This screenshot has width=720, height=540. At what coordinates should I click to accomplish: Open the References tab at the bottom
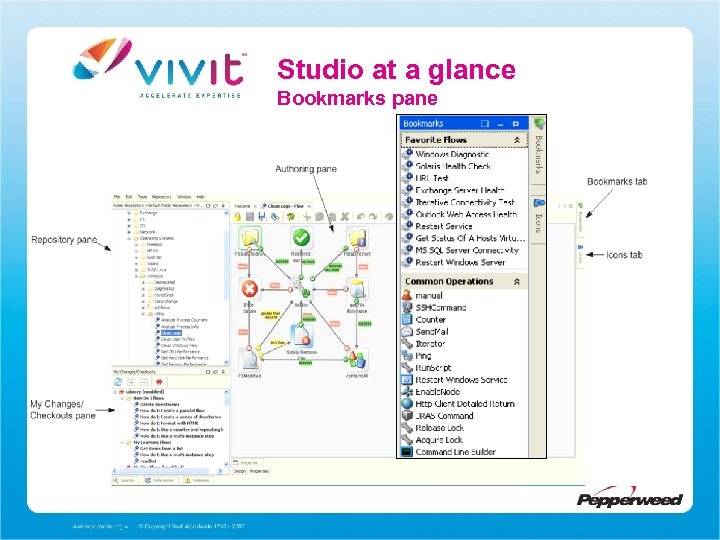(x=159, y=480)
